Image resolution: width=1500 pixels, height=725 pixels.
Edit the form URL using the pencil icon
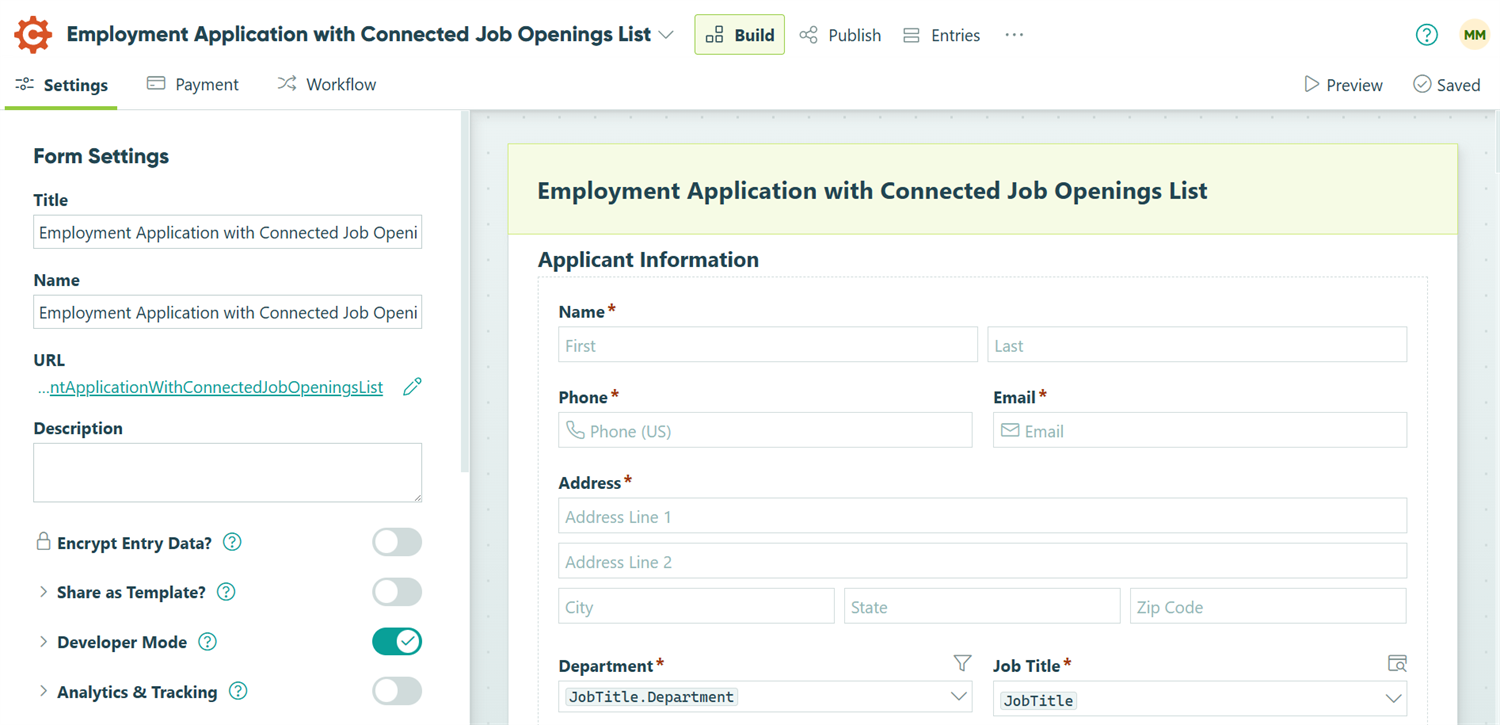click(x=412, y=386)
